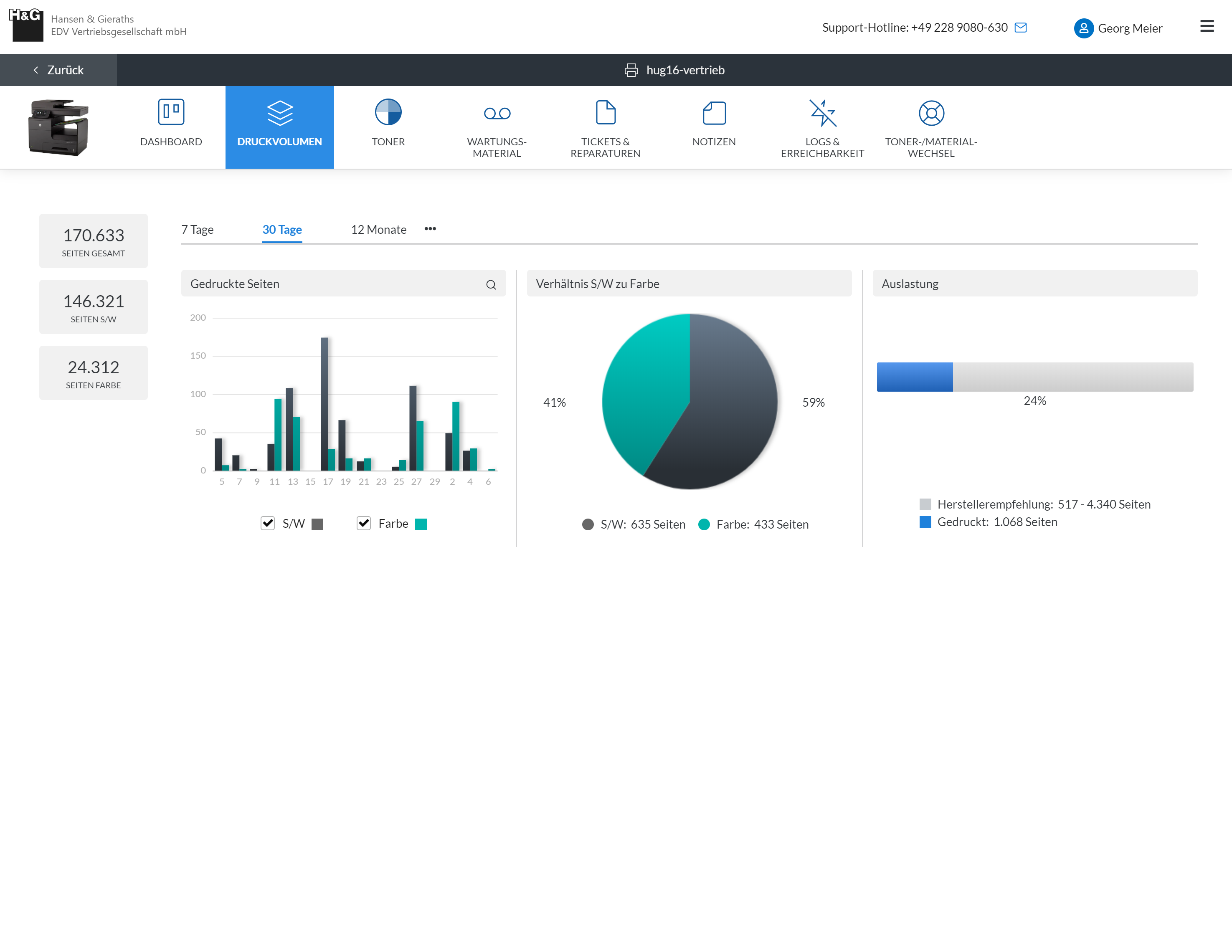Viewport: 1232px width, 952px height.
Task: Click the 59% pie label
Action: click(813, 402)
